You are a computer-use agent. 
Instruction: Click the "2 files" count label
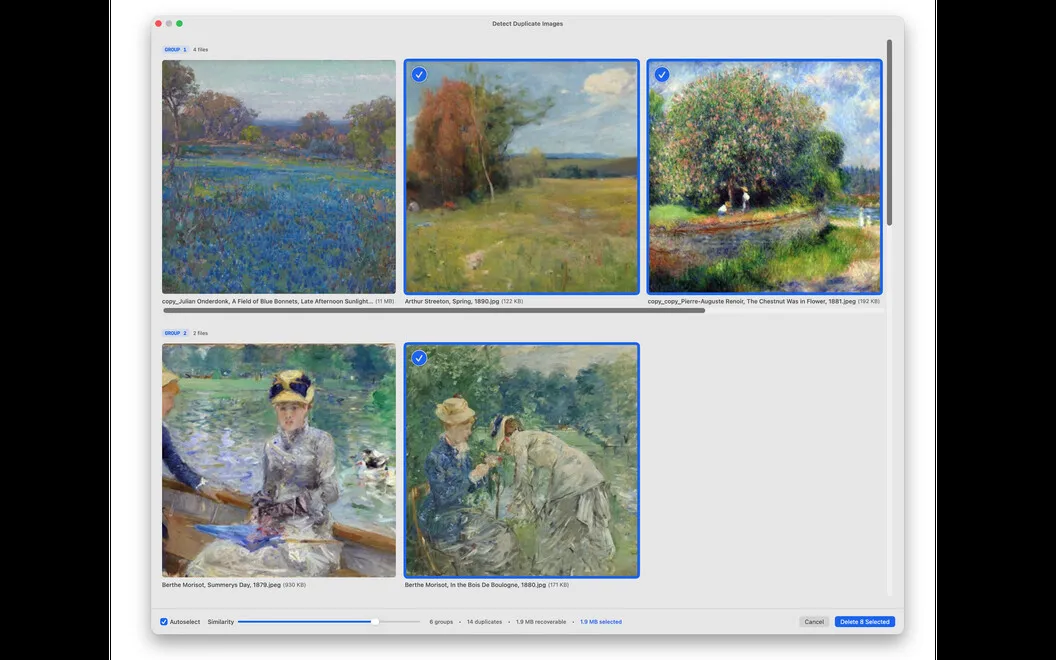pyautogui.click(x=201, y=333)
